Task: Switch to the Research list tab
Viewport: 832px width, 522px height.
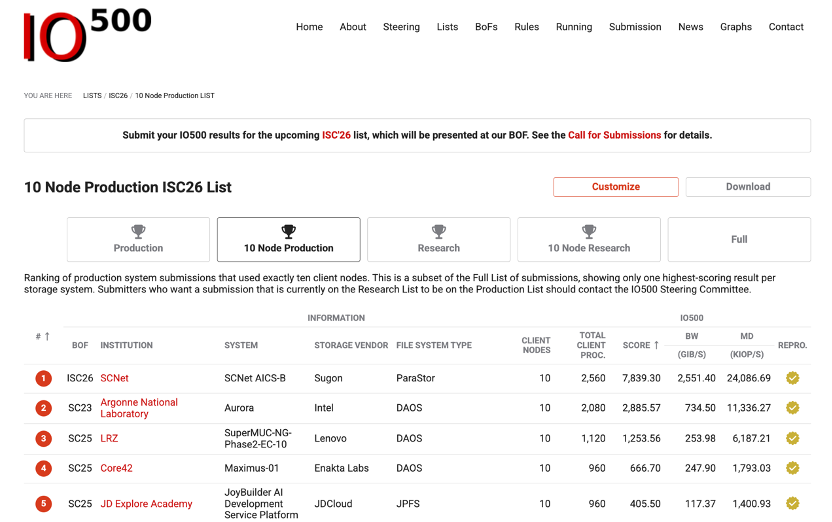Action: click(x=439, y=239)
